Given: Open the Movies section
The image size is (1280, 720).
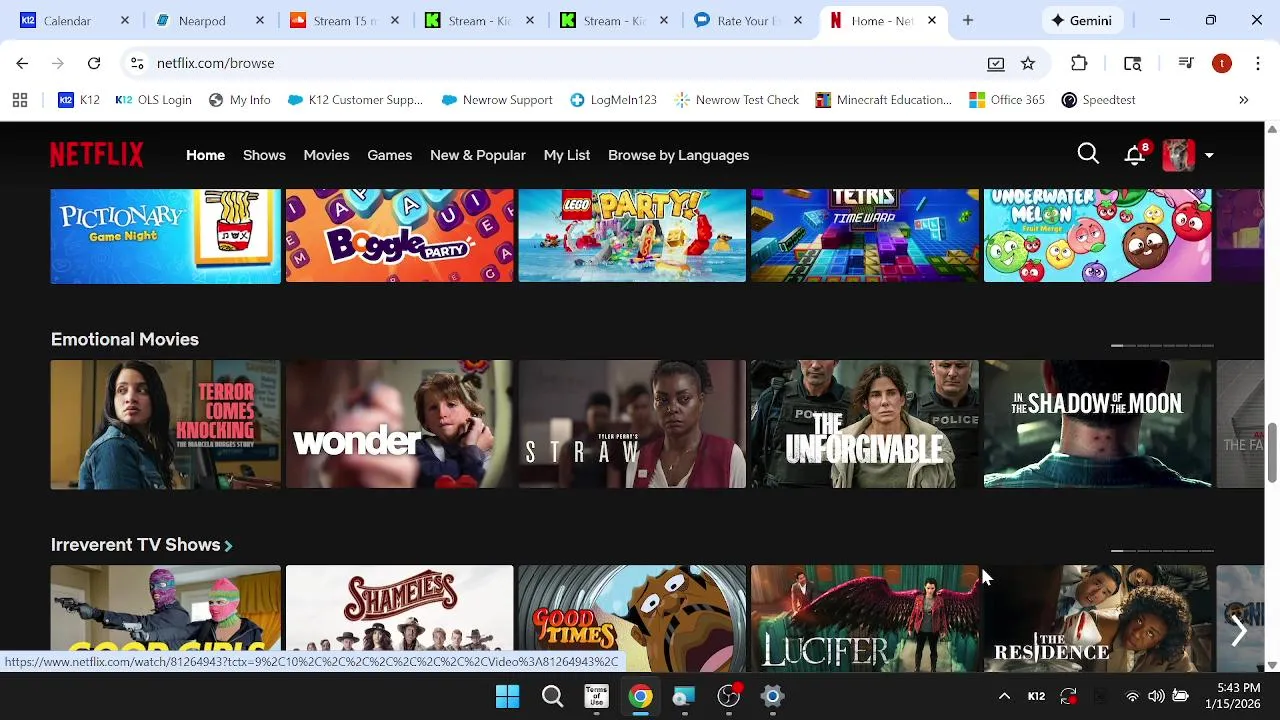Looking at the screenshot, I should point(326,155).
